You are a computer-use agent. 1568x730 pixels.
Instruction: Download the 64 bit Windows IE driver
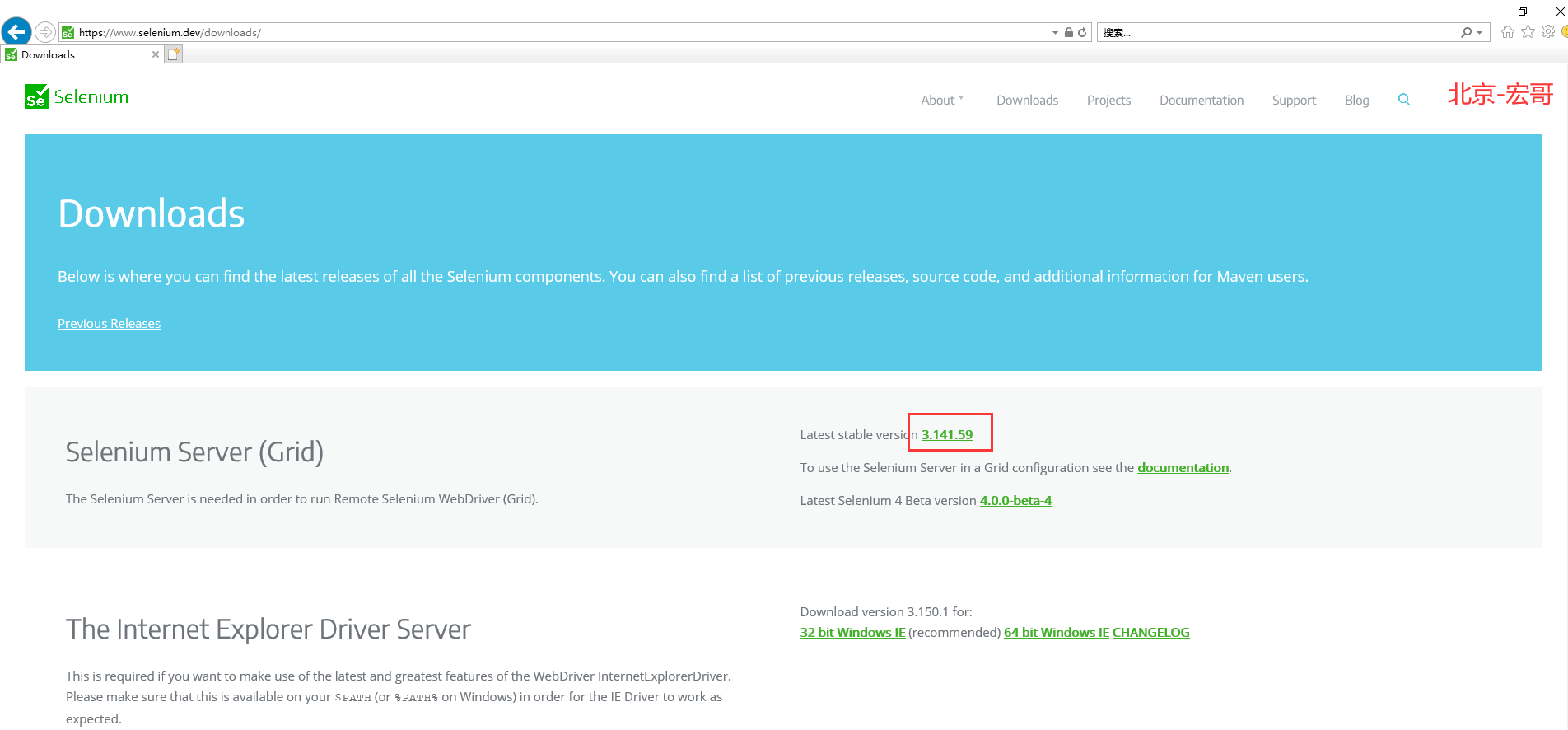coord(1057,632)
